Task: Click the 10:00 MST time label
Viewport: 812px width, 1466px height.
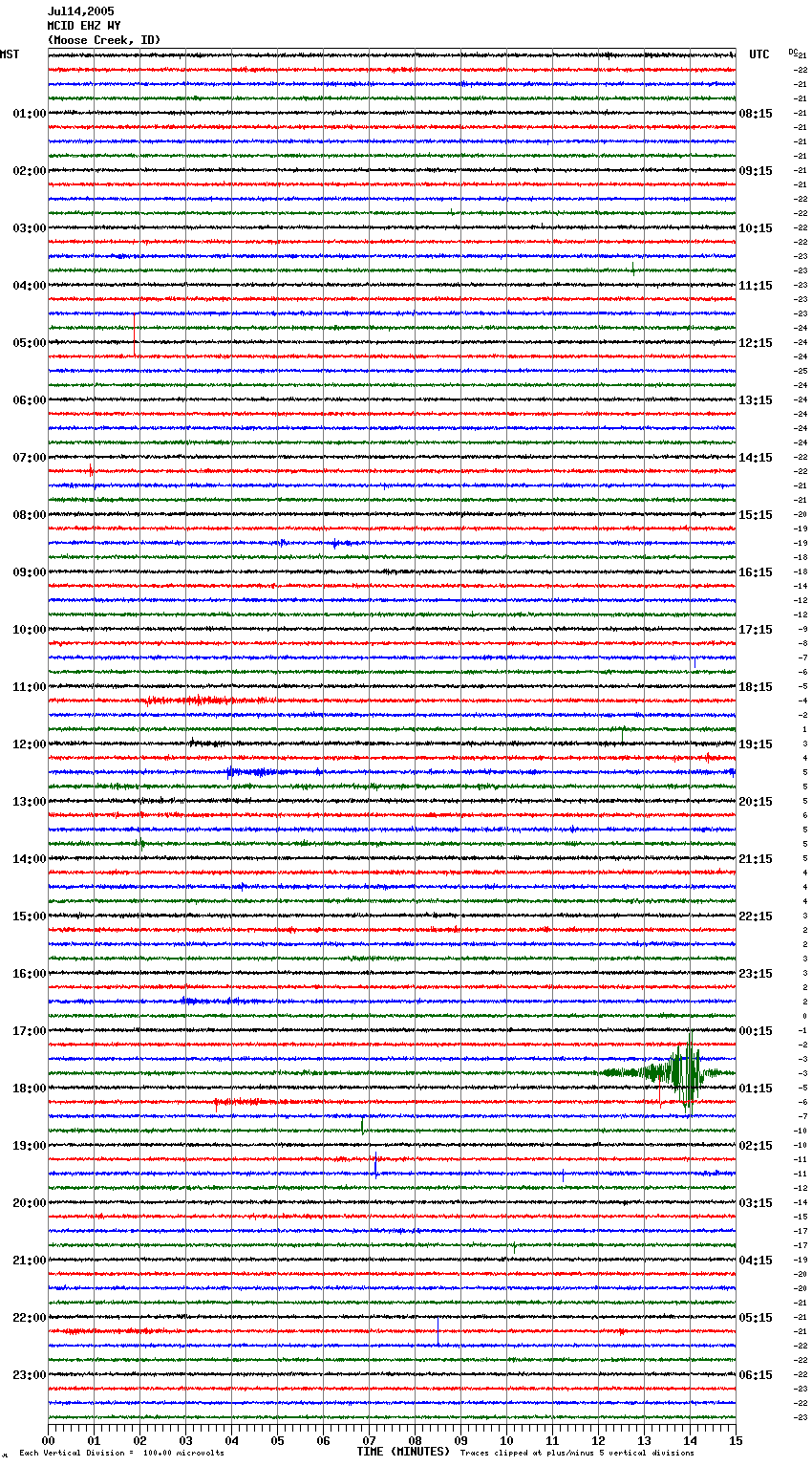Action: [x=30, y=630]
